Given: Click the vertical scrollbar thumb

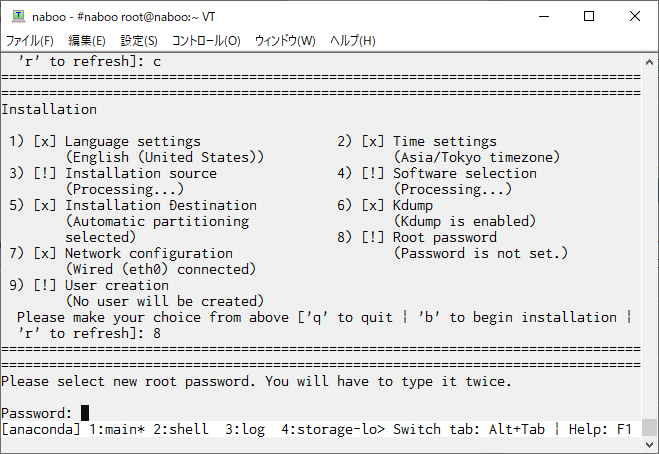Looking at the screenshot, I should (x=649, y=428).
